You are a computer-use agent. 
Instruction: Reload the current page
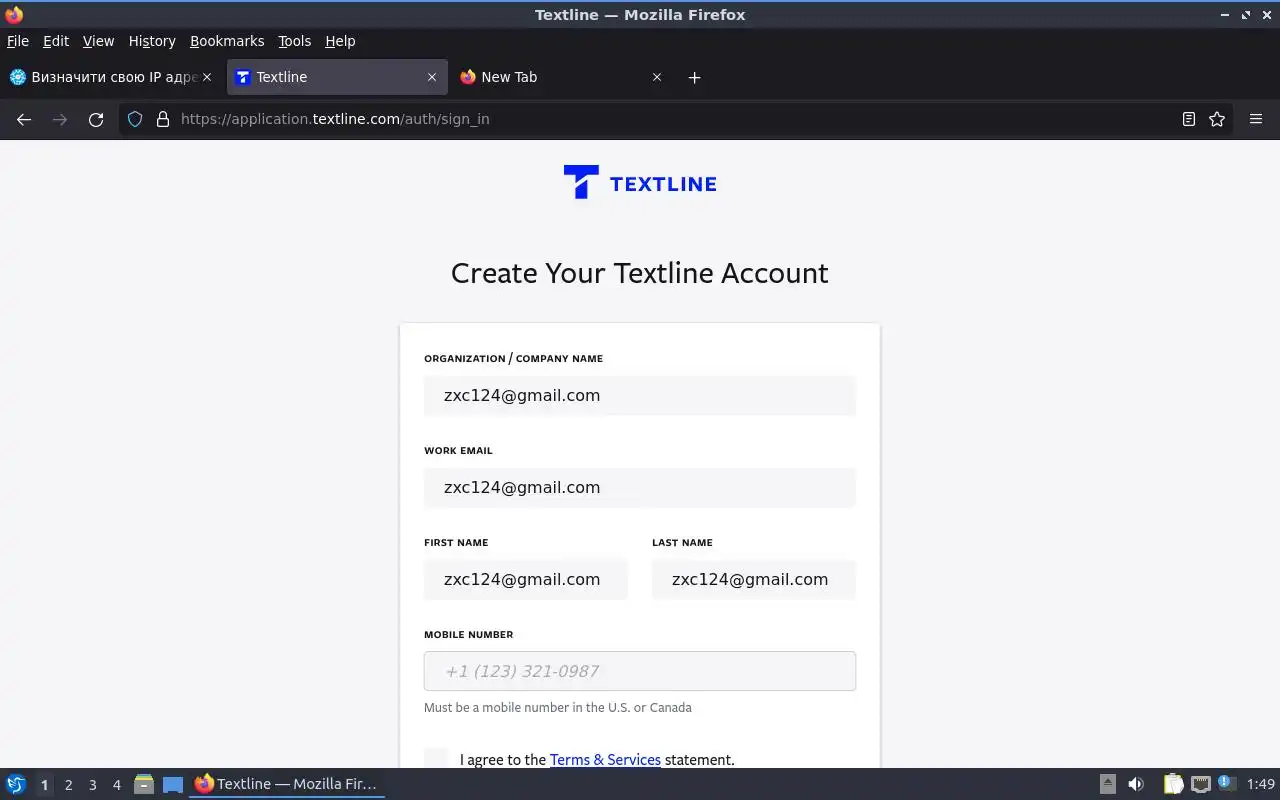coord(96,119)
